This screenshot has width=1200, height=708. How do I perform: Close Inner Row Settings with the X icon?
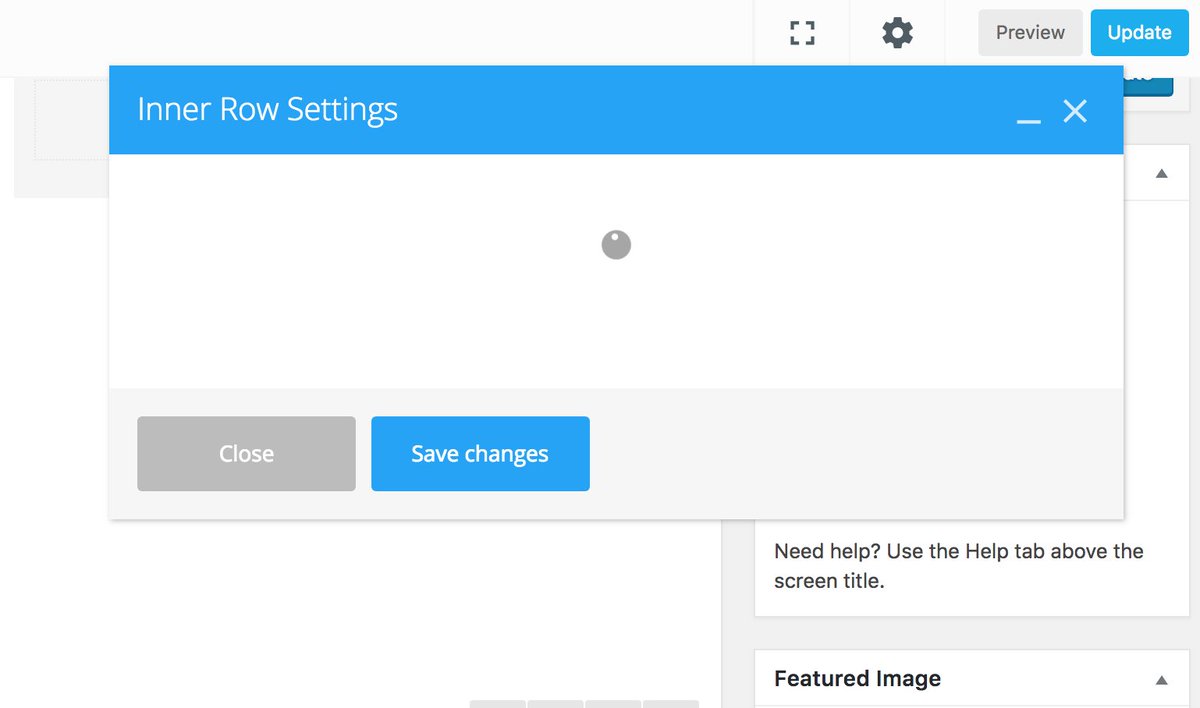pyautogui.click(x=1075, y=110)
